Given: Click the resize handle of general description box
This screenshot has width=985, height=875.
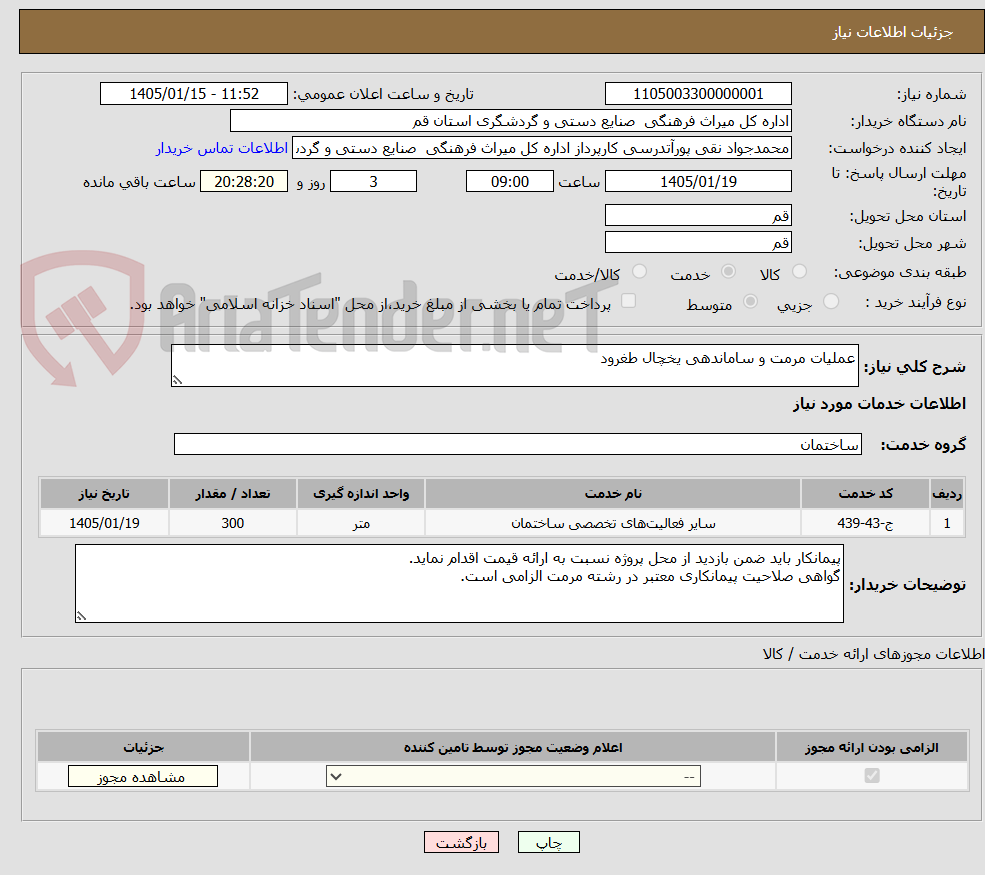Looking at the screenshot, I should [x=178, y=380].
